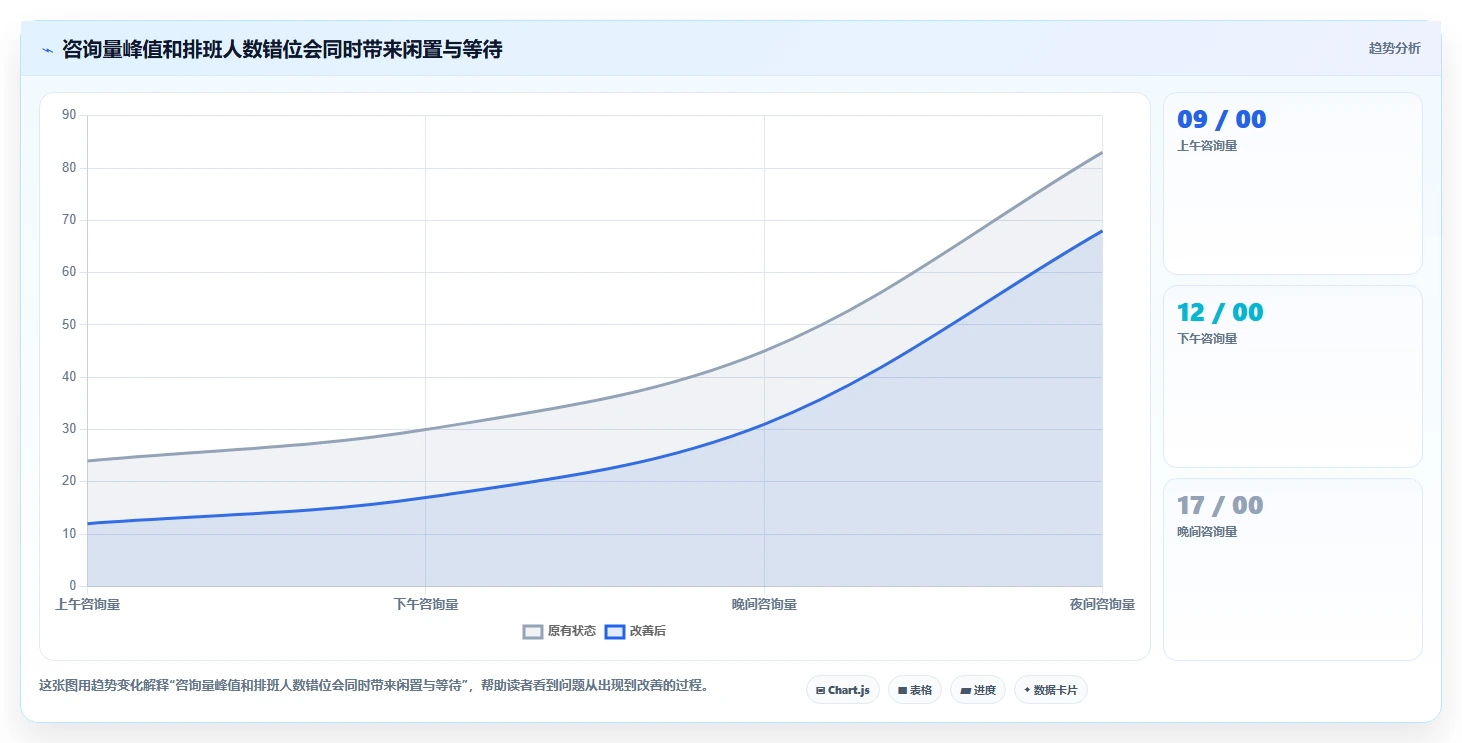Click the icon inside the 进度 chip
This screenshot has width=1462, height=743.
[965, 690]
